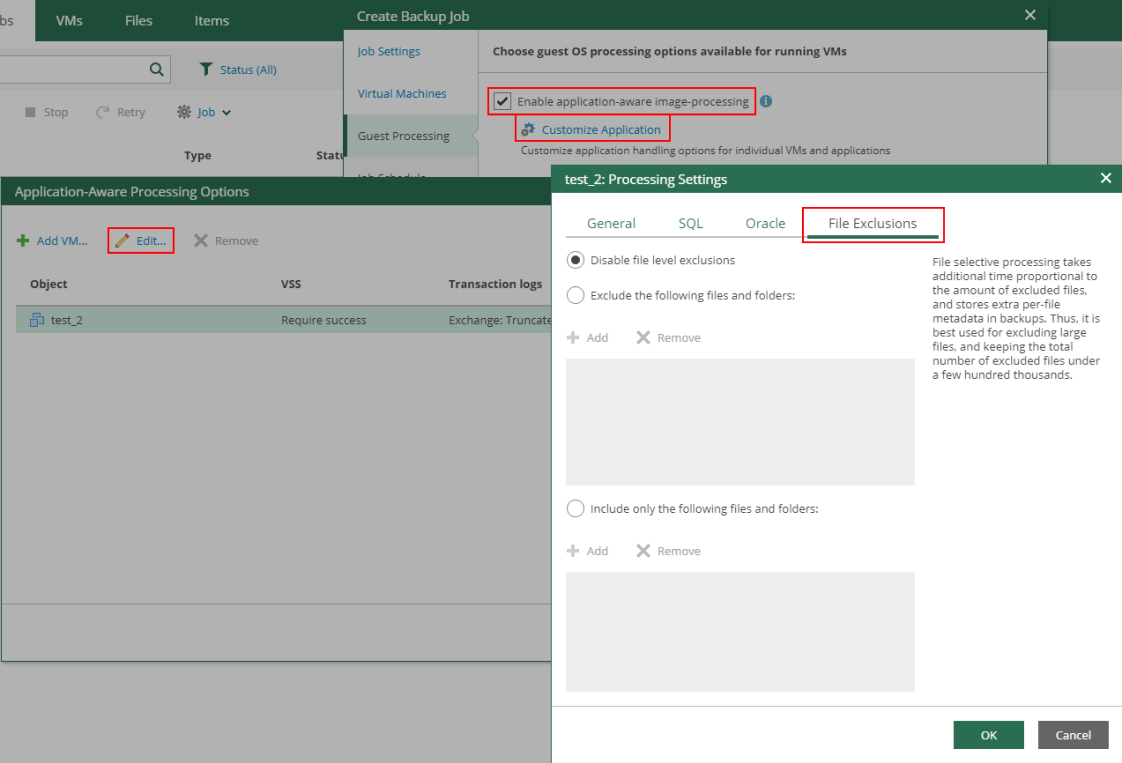
Task: Close the Processing Settings dialog
Action: pos(1105,178)
